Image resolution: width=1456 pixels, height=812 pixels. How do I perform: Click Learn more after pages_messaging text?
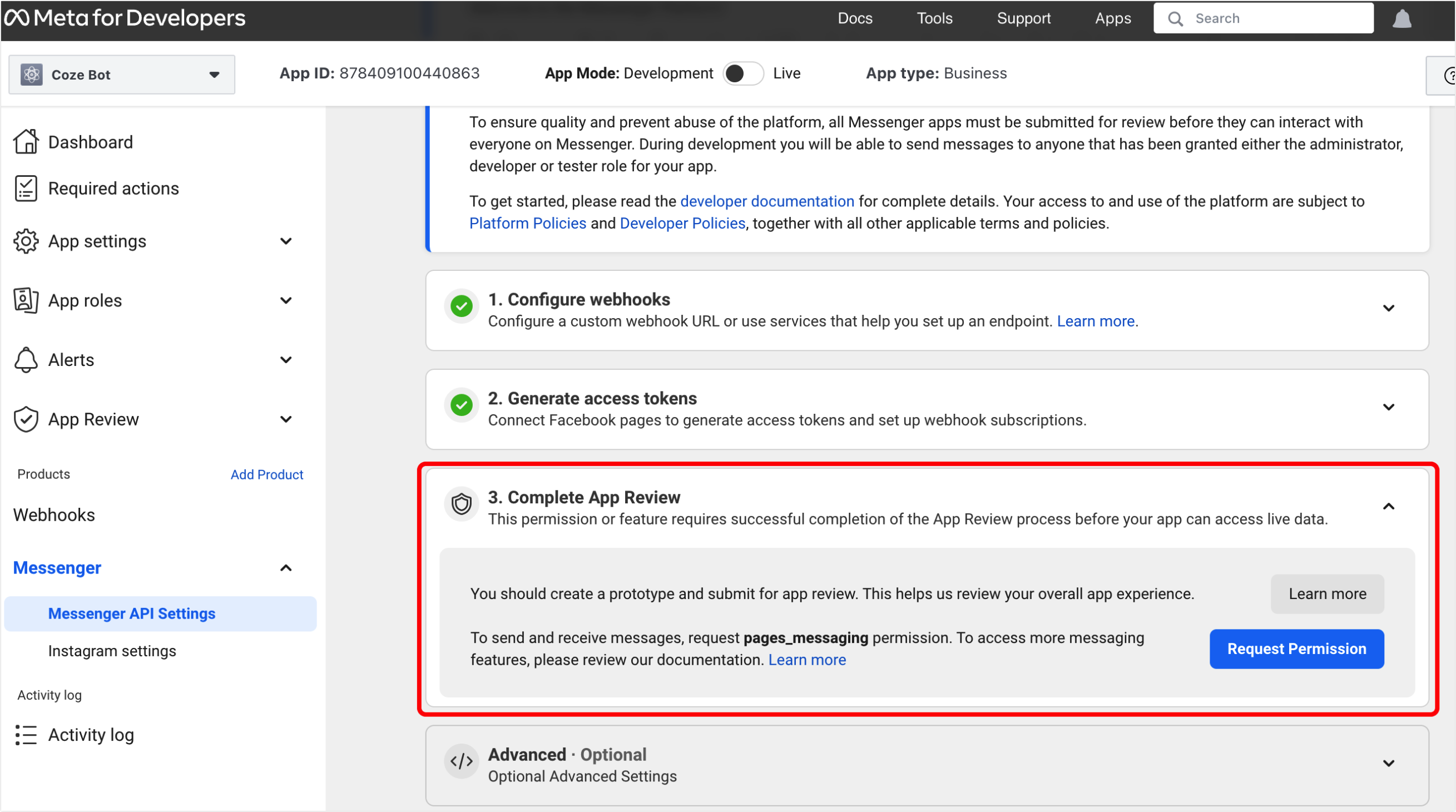coord(806,660)
